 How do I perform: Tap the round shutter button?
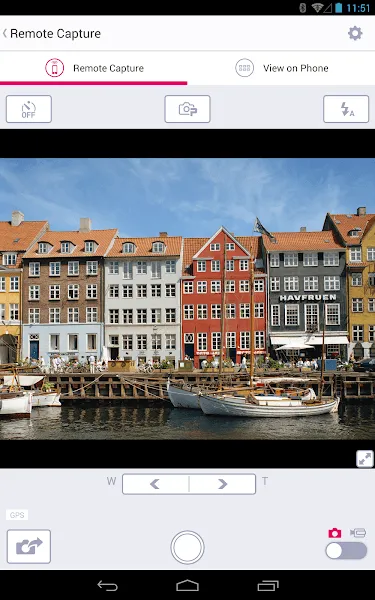click(x=187, y=547)
